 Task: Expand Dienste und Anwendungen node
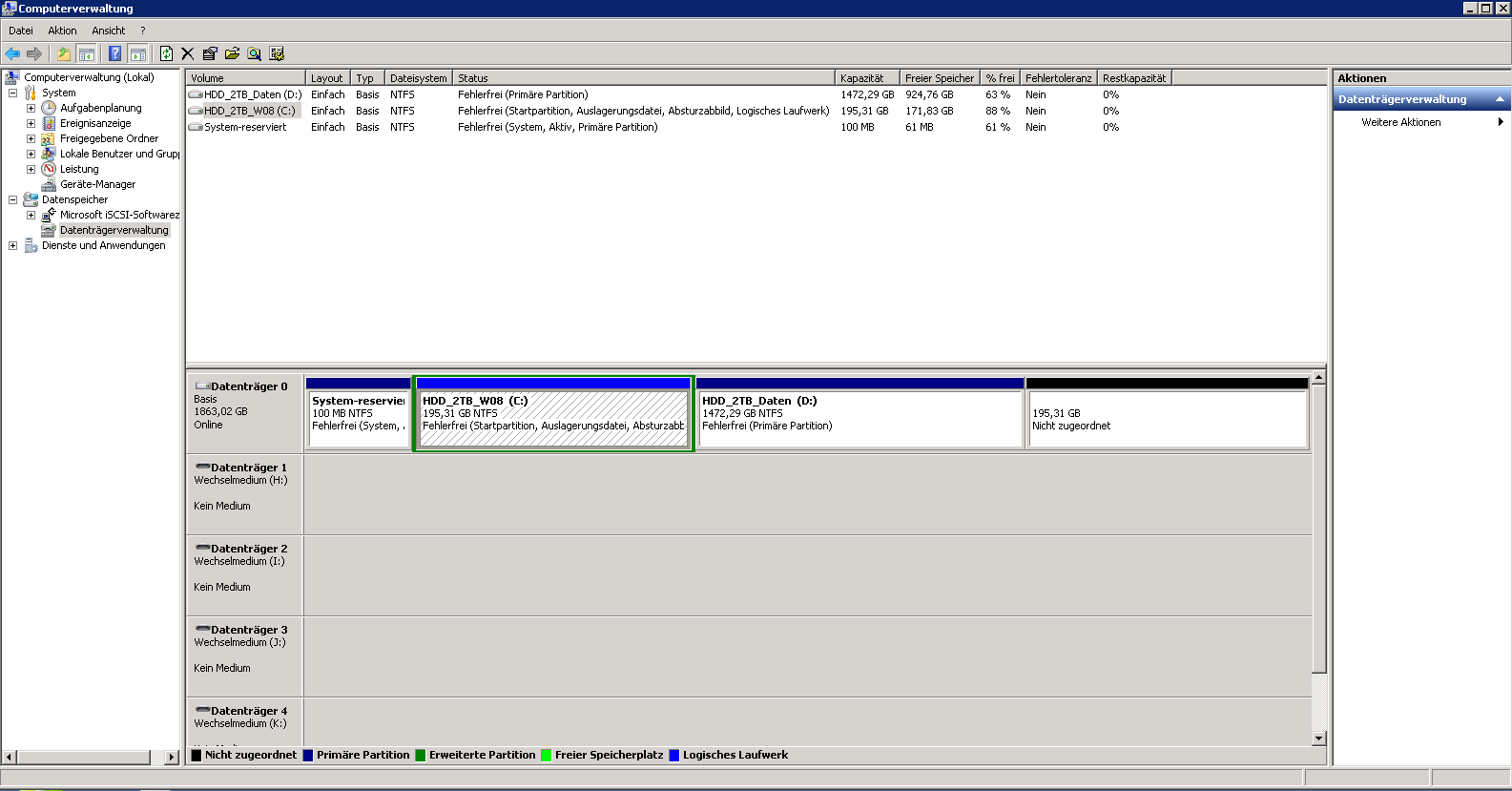pos(13,245)
